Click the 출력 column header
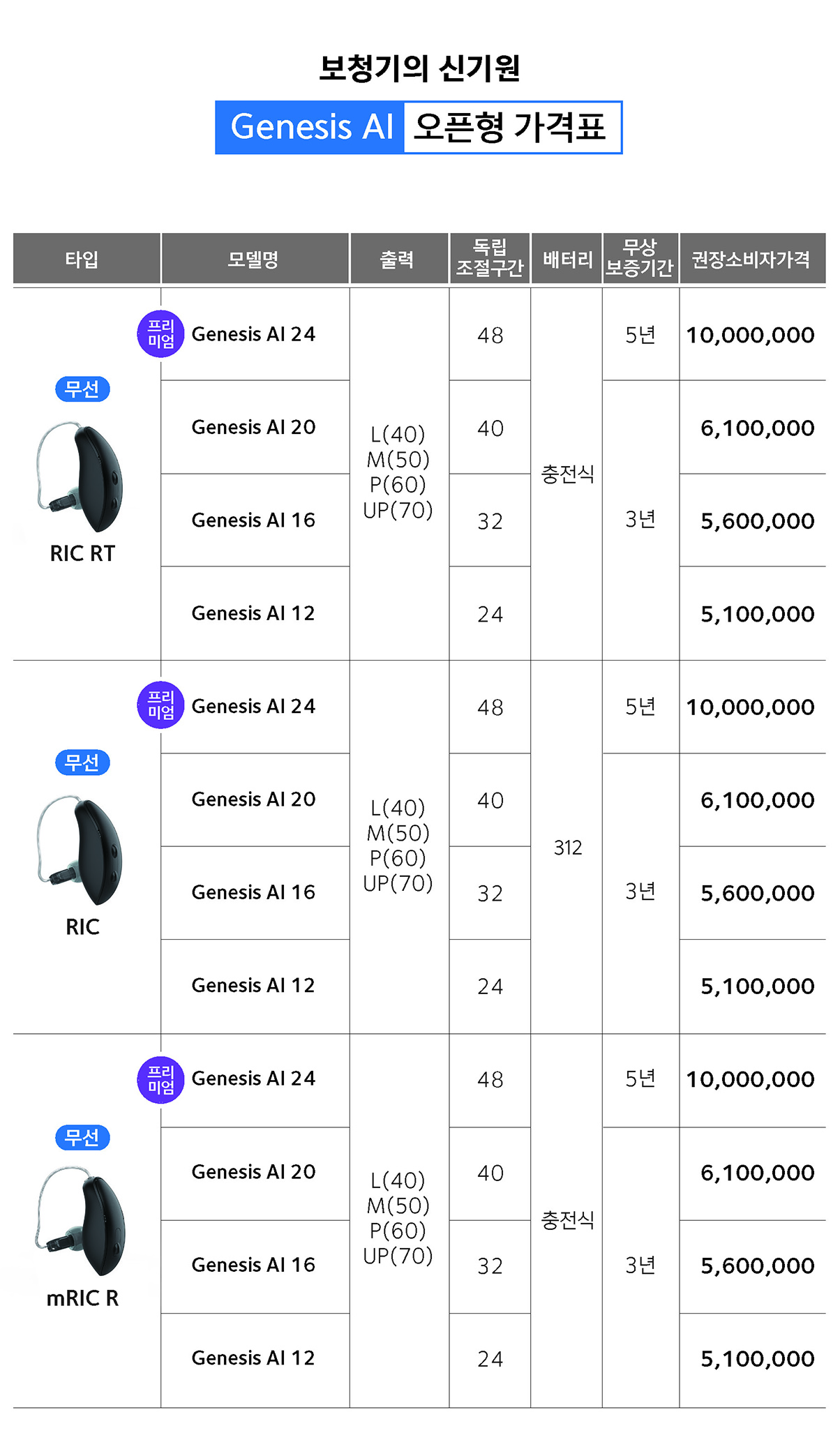This screenshot has height=1449, width=840. pyautogui.click(x=398, y=260)
